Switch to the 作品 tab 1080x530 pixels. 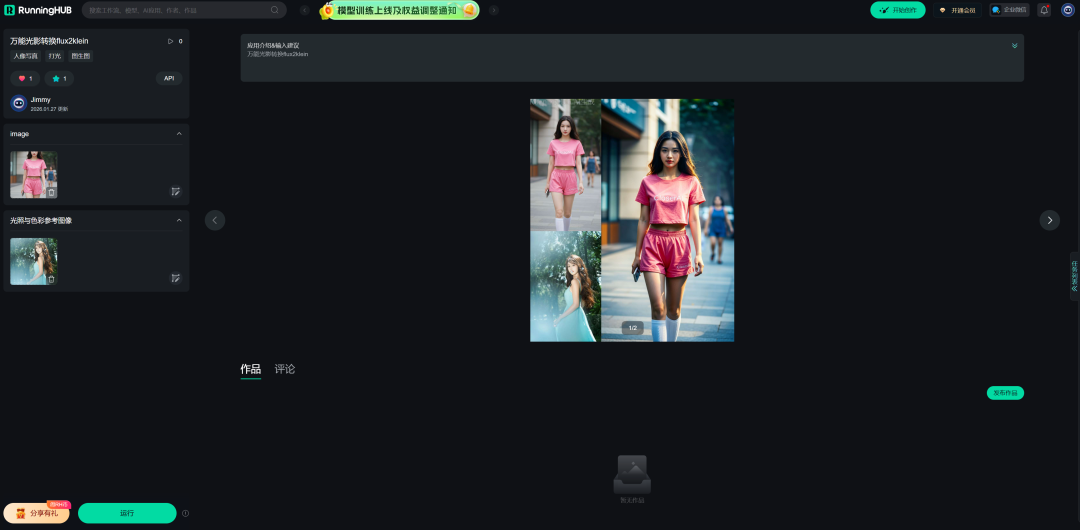[x=251, y=369]
